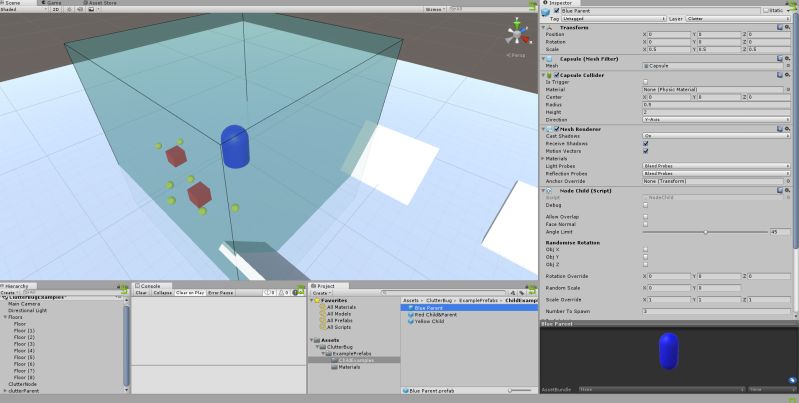Enable Face Normal checkbox
799x403 pixels.
coord(646,224)
